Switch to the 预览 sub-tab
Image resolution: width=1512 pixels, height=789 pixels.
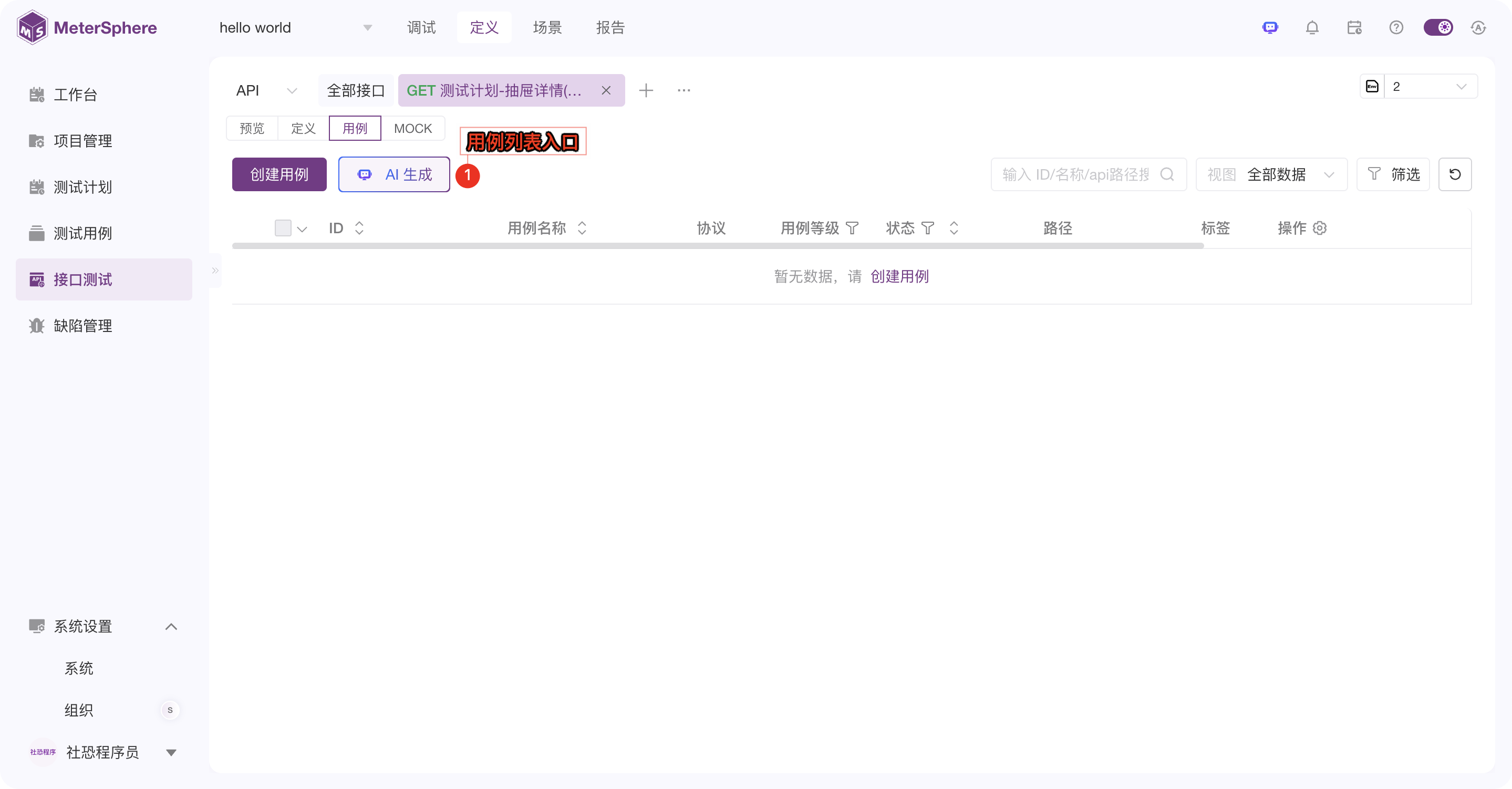coord(252,128)
